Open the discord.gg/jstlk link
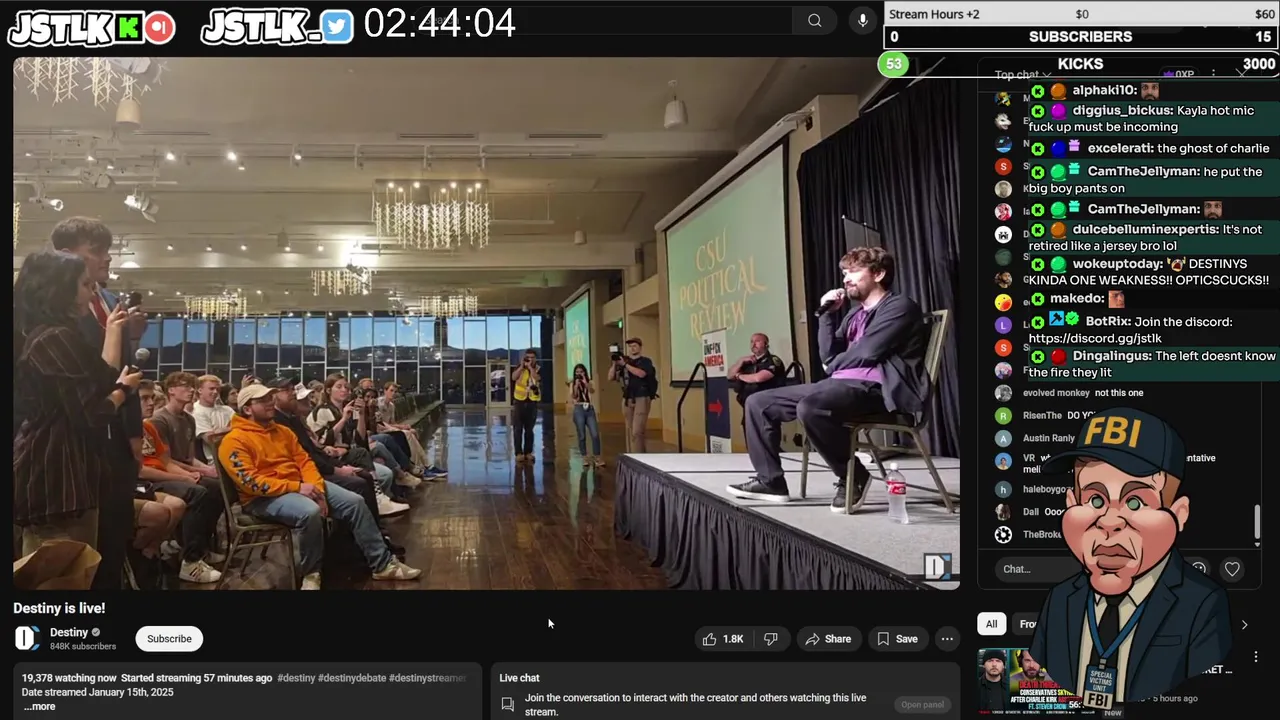Screen dimensions: 1280x720 coord(1095,339)
